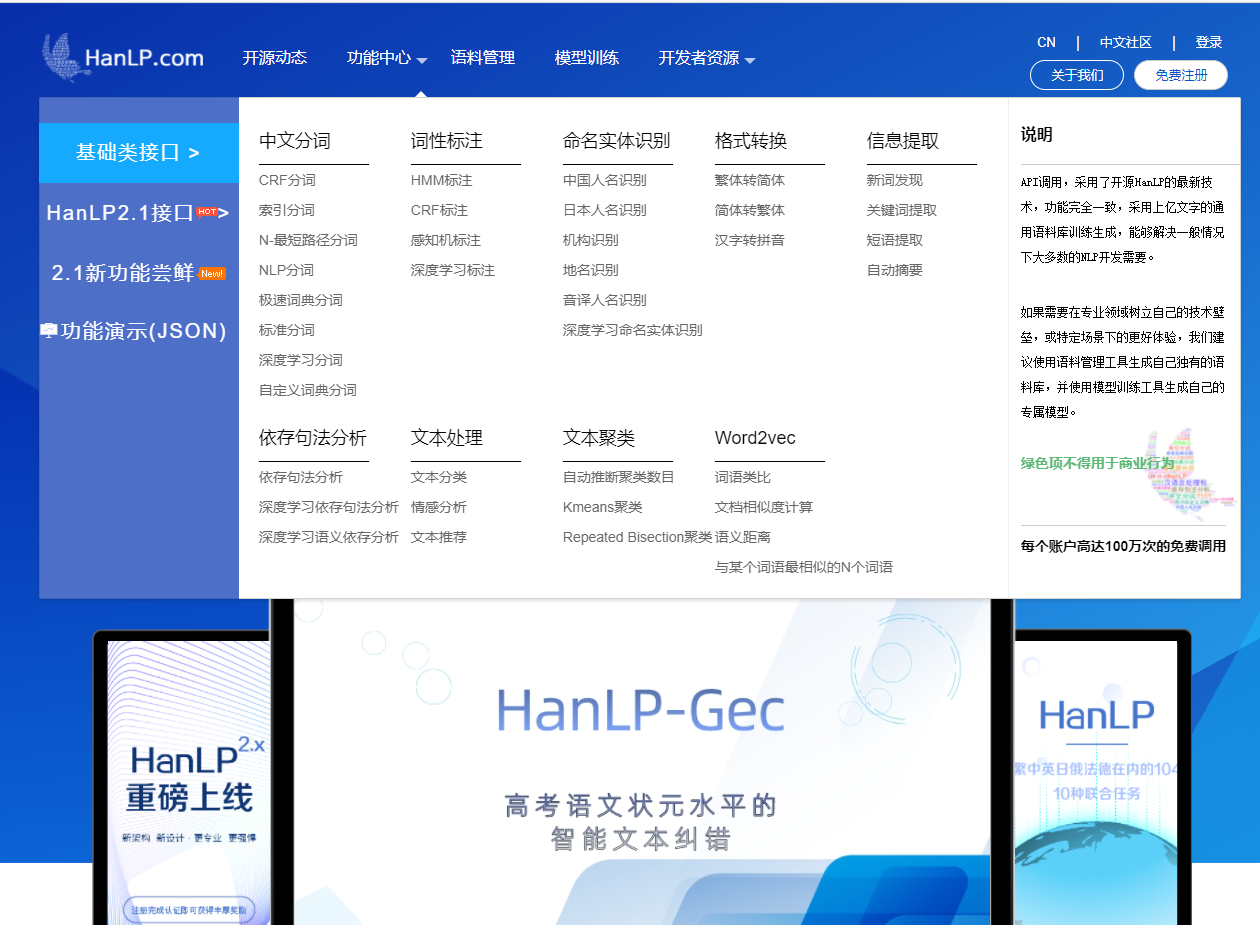Open 简体转繁体 link

[x=750, y=210]
